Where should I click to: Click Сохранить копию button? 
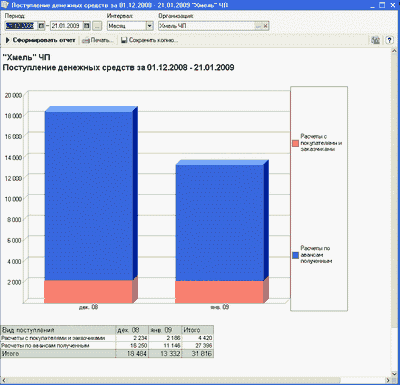click(x=149, y=40)
